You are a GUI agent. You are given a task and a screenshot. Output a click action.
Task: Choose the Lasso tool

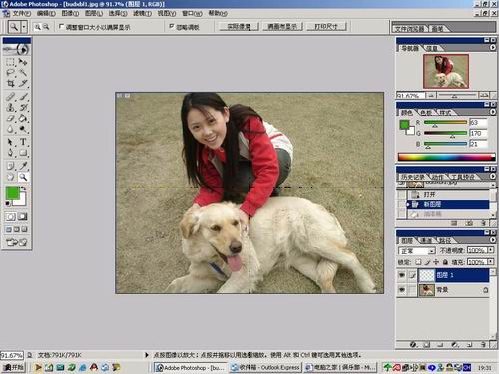click(10, 72)
